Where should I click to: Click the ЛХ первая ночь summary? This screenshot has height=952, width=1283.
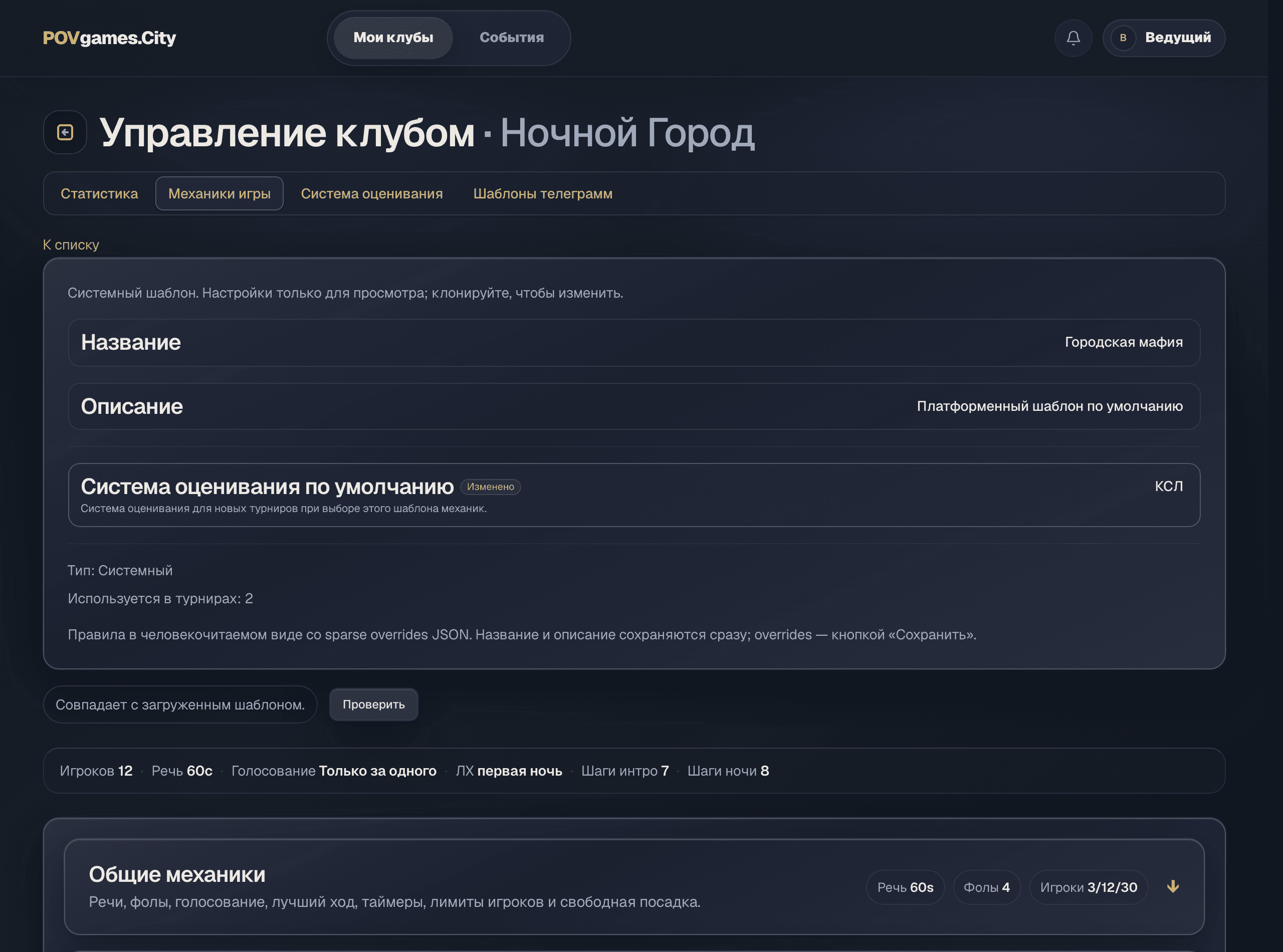click(x=508, y=771)
